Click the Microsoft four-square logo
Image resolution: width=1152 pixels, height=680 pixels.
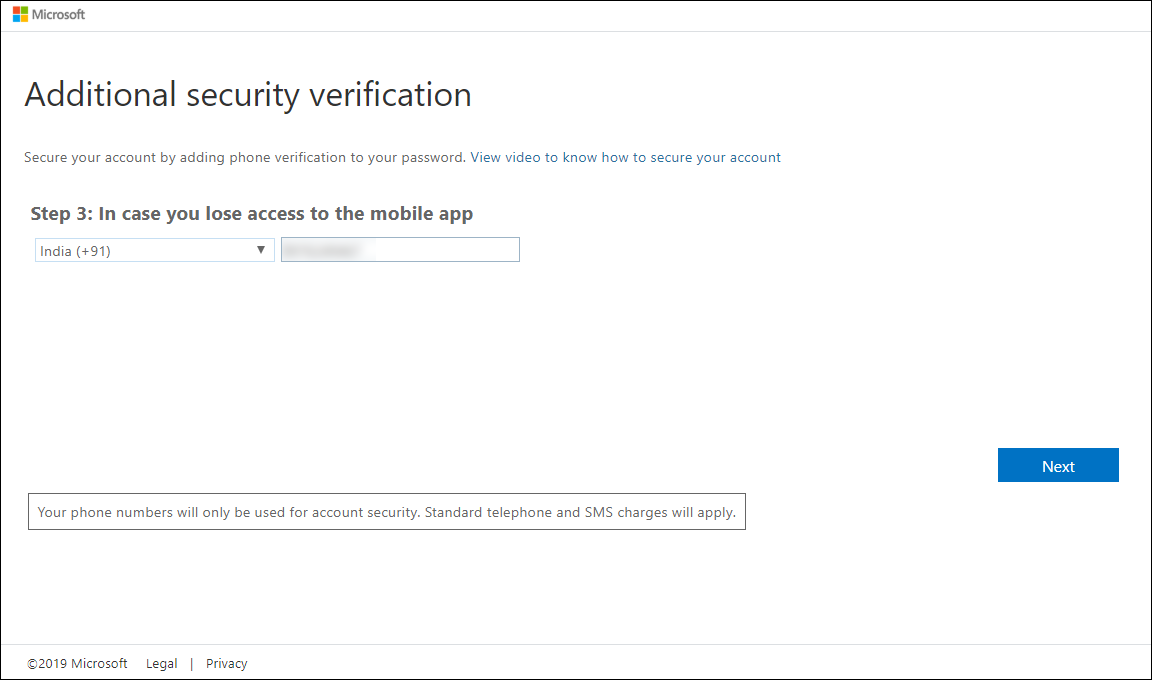[x=20, y=15]
